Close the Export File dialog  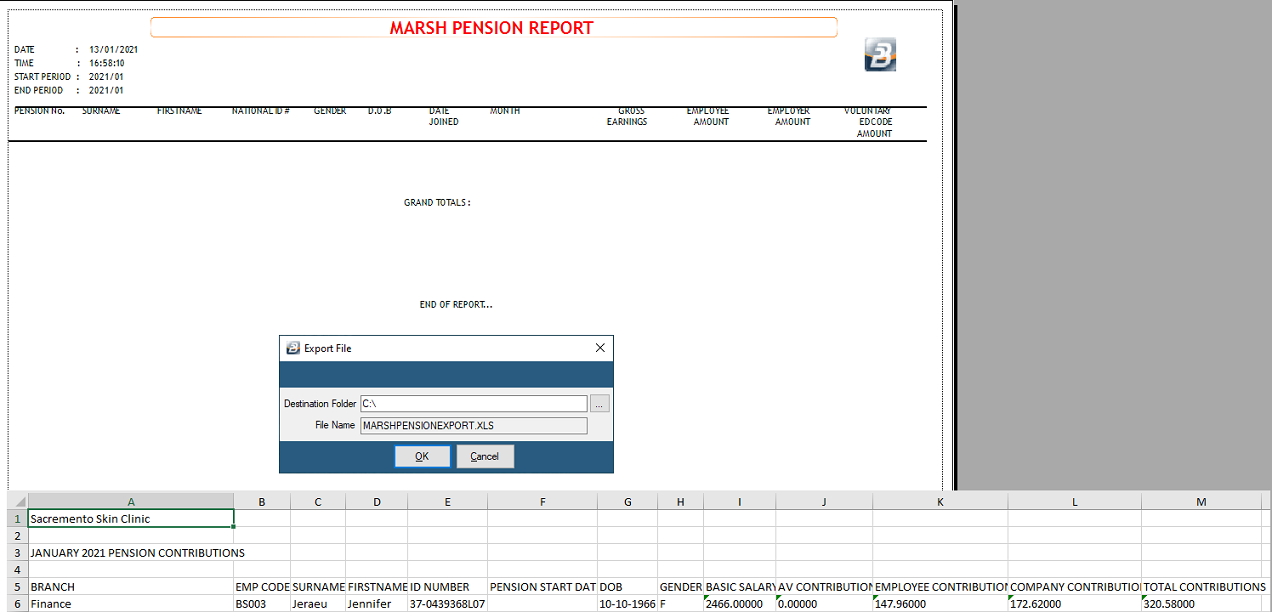coord(600,348)
